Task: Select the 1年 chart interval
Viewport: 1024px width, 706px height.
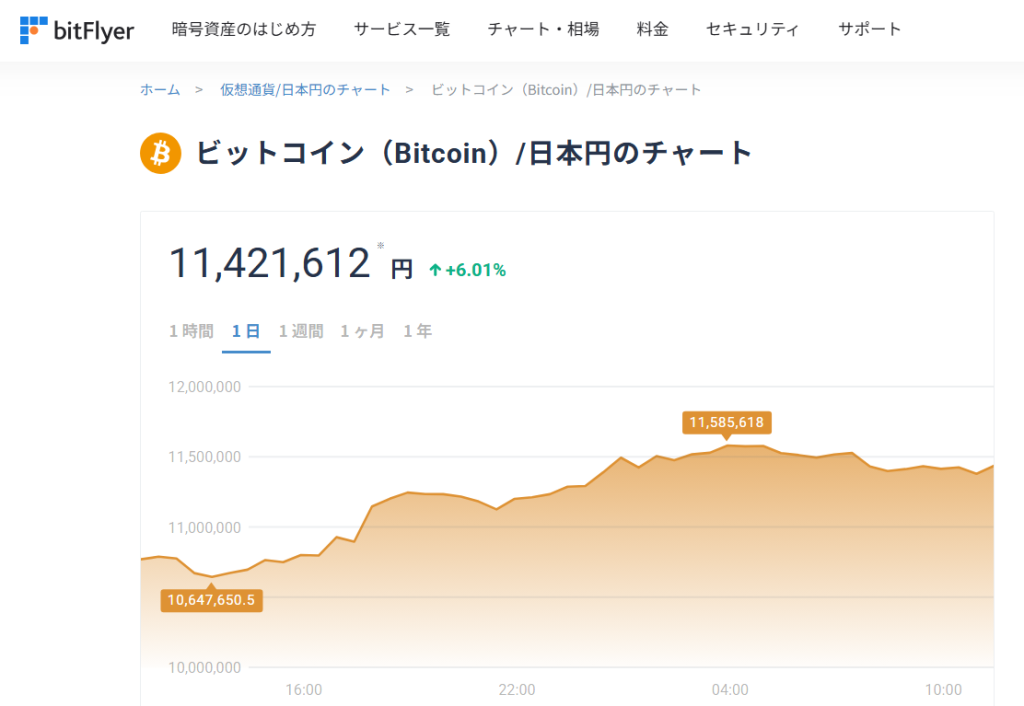Action: [x=417, y=330]
